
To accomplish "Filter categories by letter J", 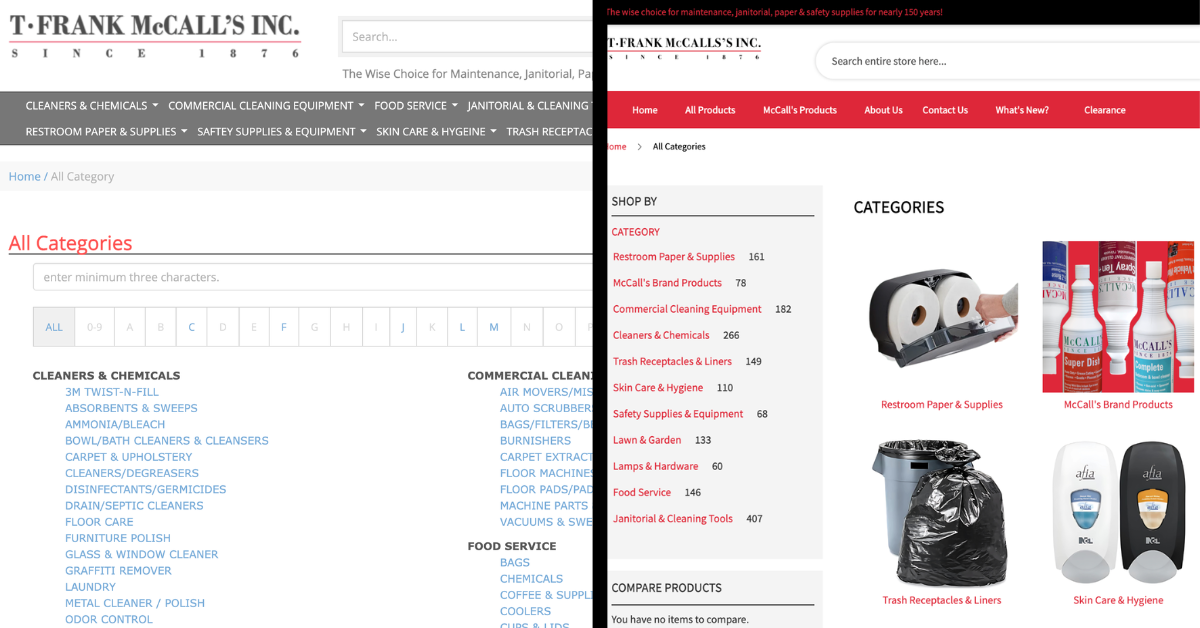I will coord(403,327).
